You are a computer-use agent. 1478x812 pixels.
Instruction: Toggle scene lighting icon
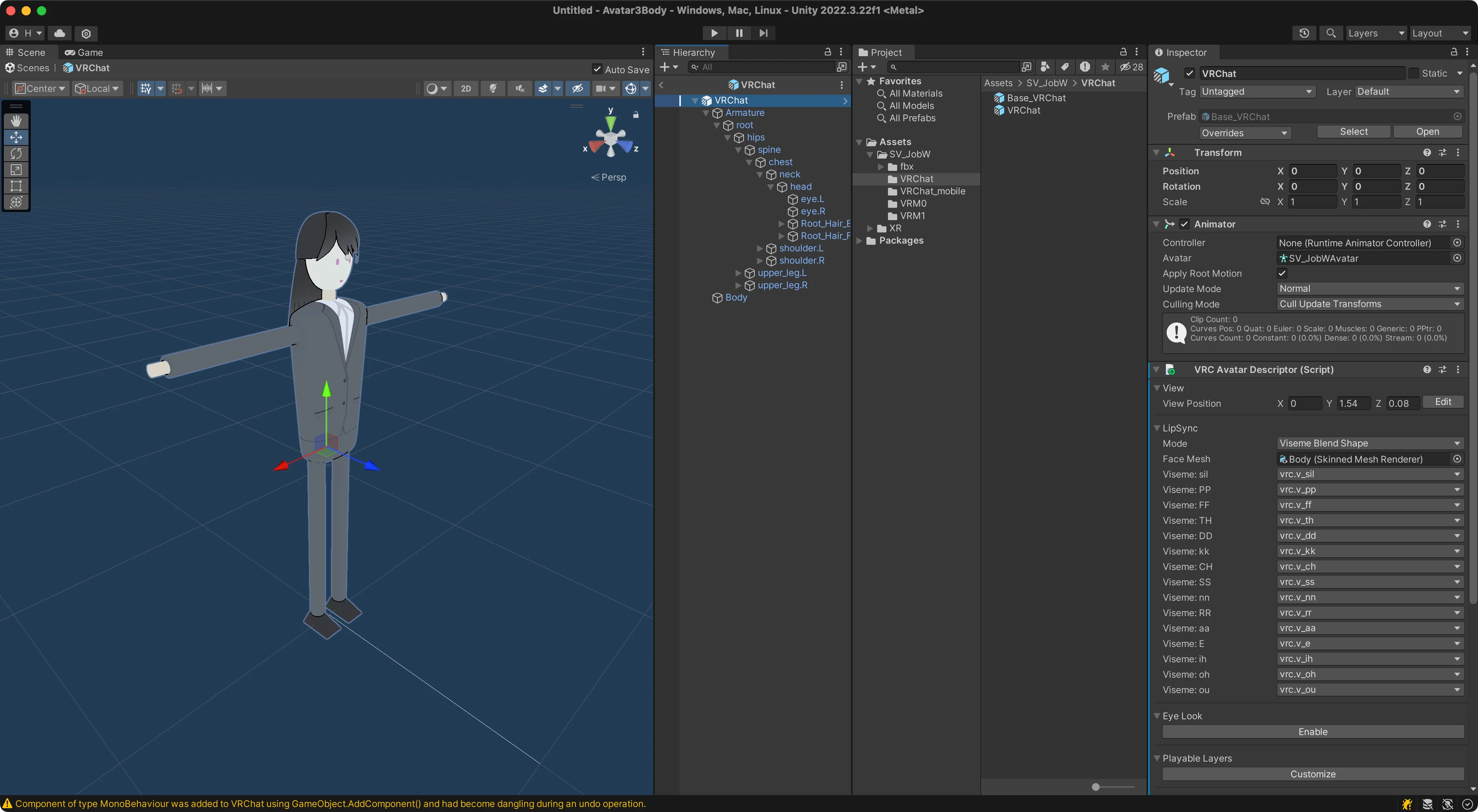[493, 89]
